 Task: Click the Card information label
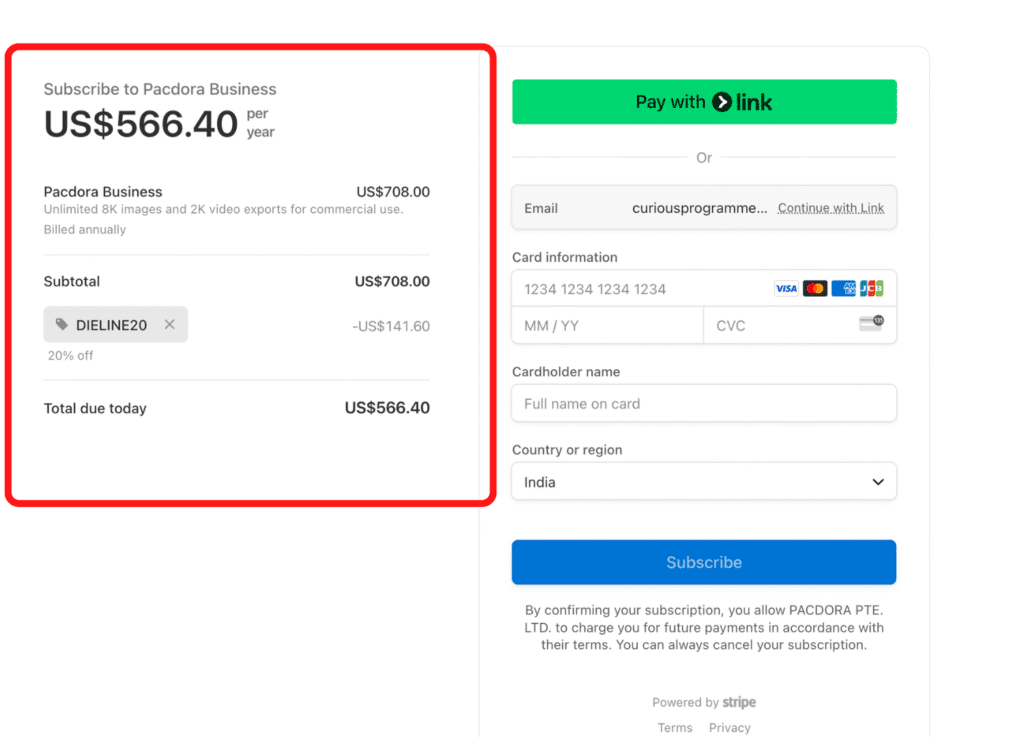click(564, 257)
